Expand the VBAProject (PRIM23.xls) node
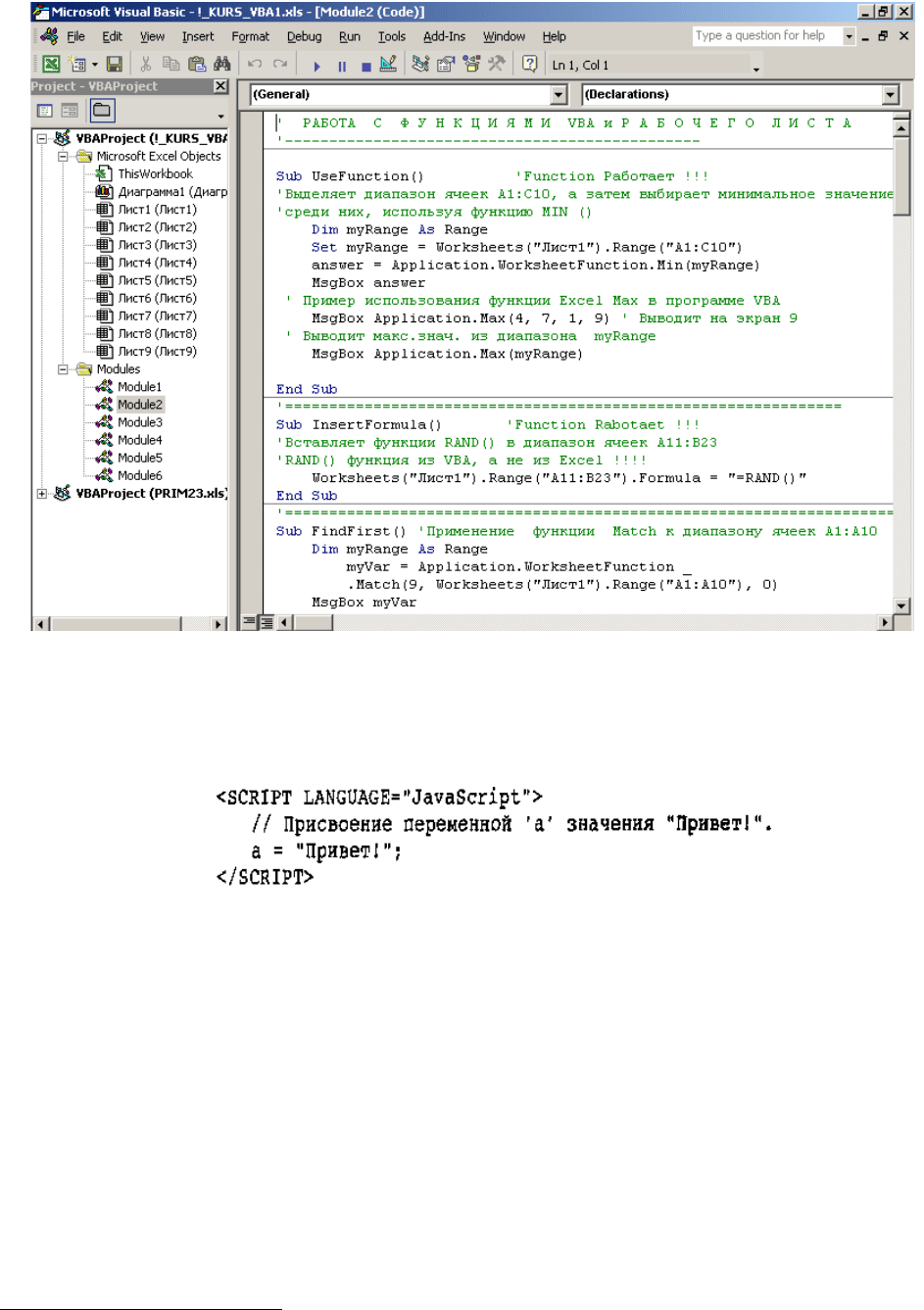Screen dimensions: 924x1310 [x=42, y=494]
